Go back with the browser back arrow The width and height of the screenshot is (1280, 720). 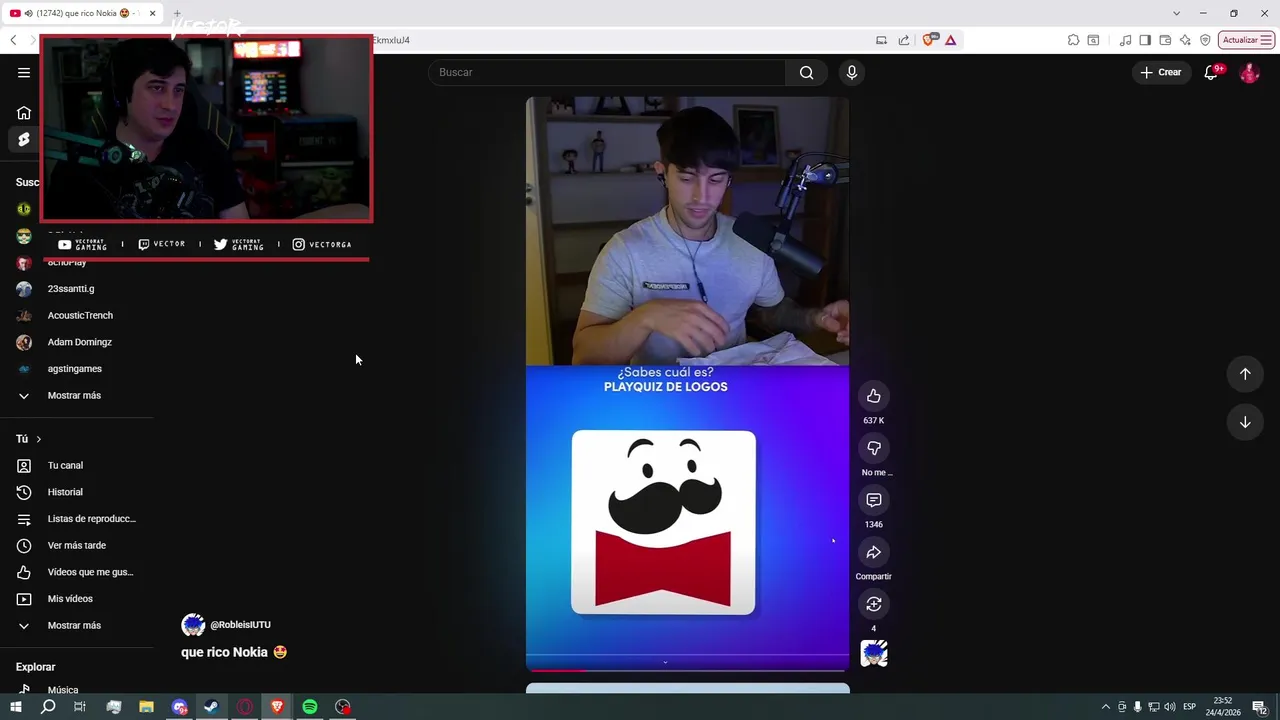point(13,40)
